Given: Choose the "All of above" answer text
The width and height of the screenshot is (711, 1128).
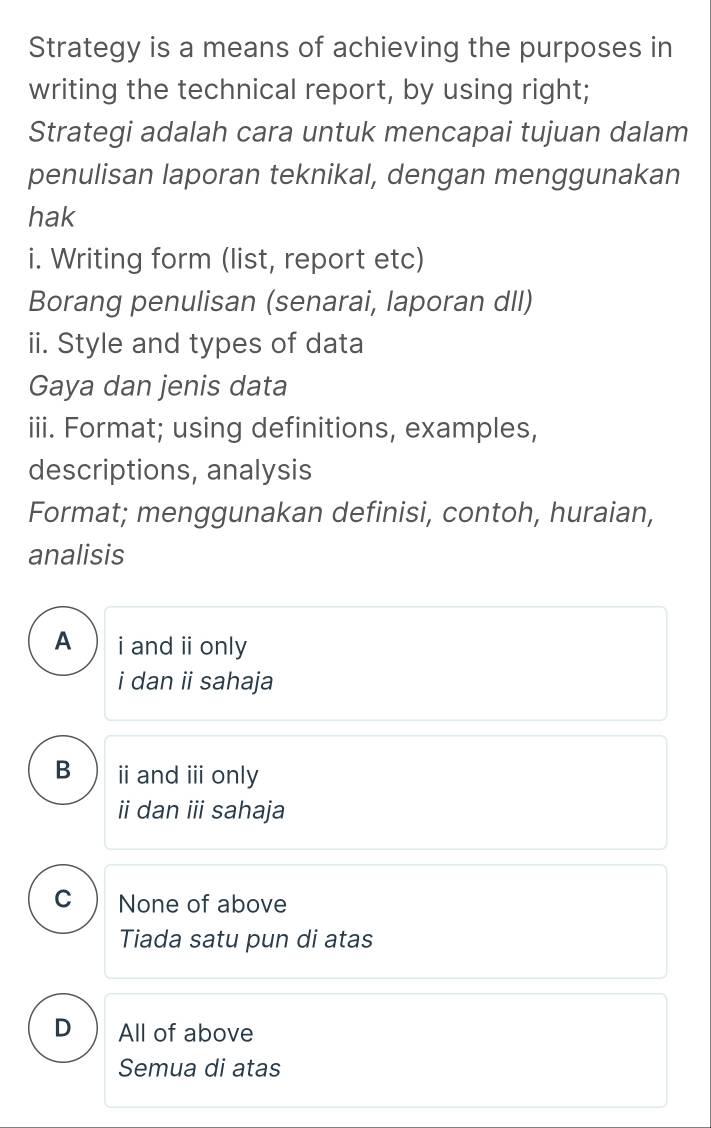Looking at the screenshot, I should [x=186, y=1033].
